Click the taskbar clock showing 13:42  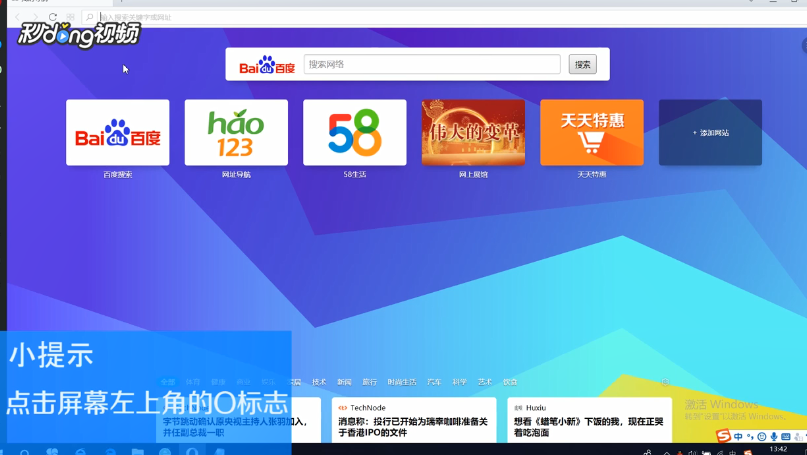pos(778,449)
